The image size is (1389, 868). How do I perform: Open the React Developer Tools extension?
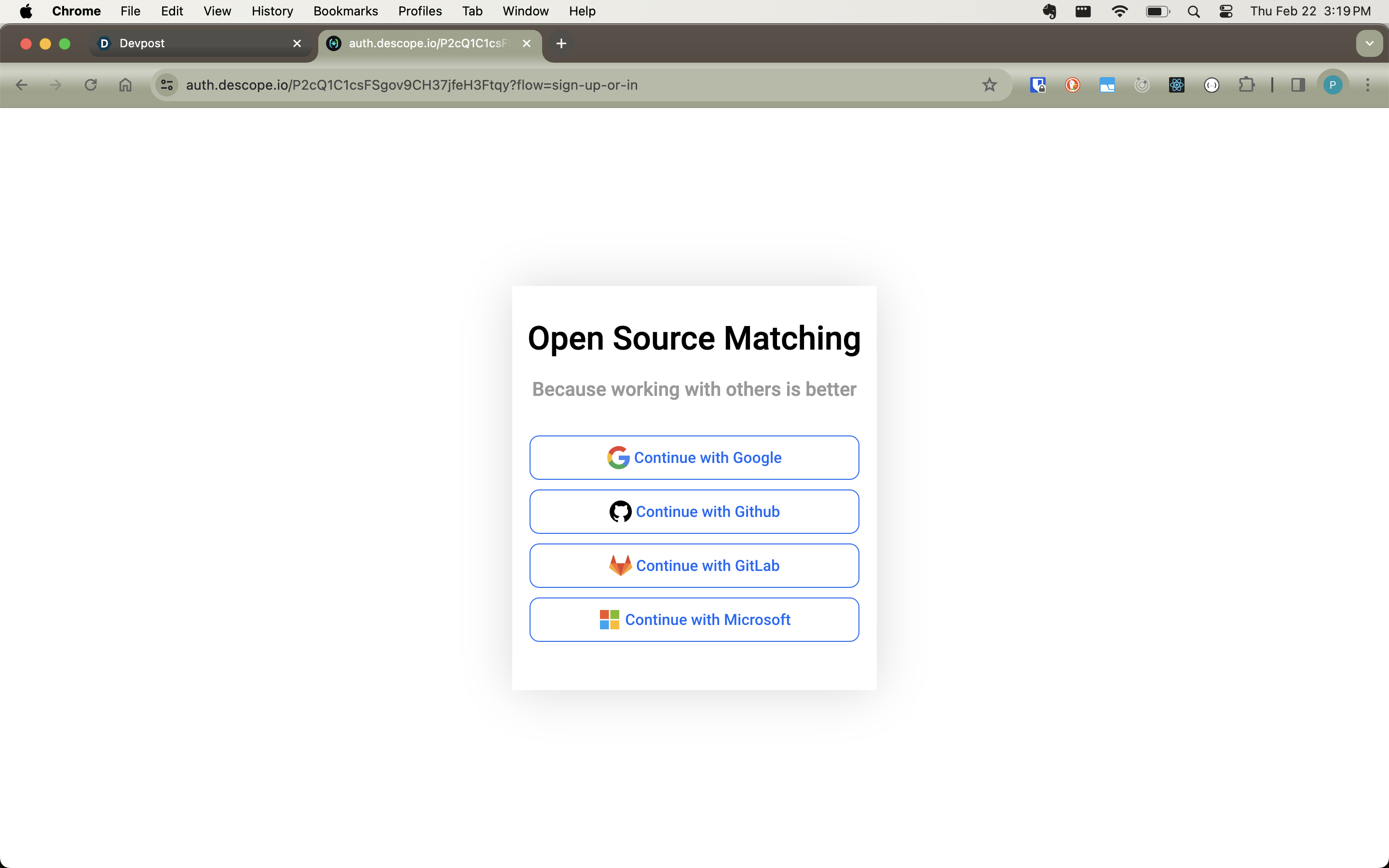click(x=1177, y=85)
